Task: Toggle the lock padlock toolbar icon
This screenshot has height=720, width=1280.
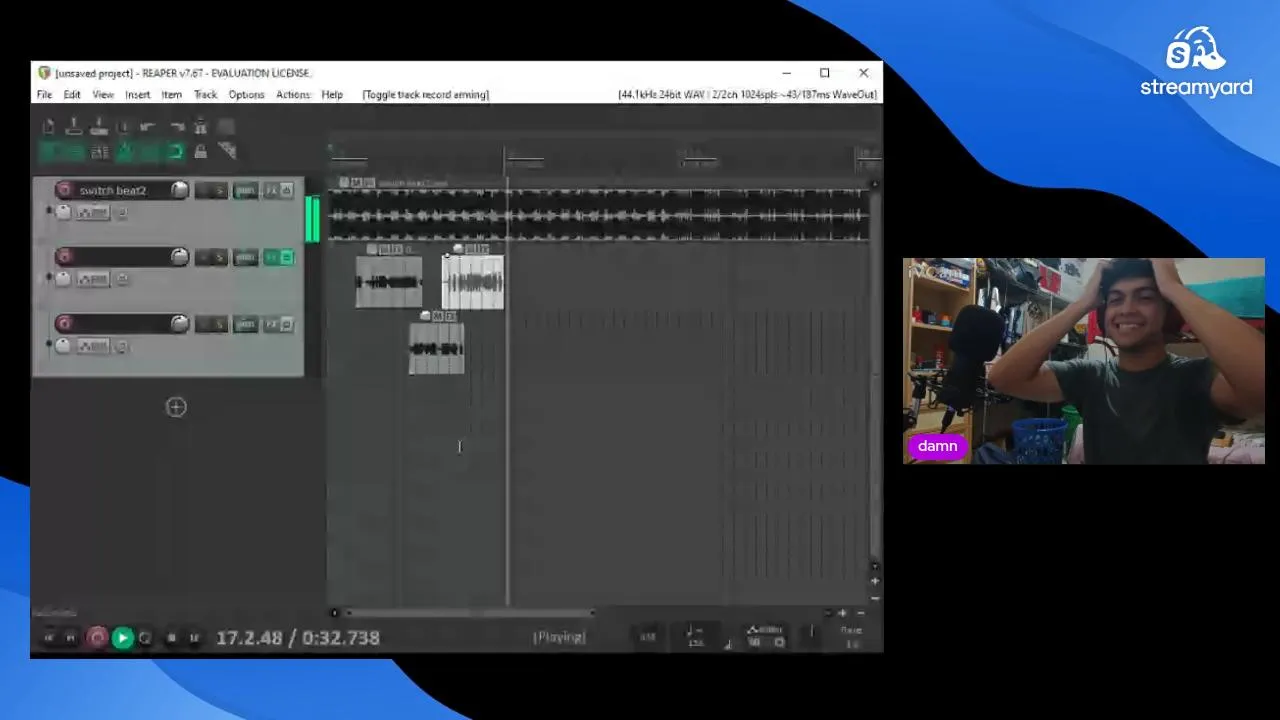Action: tap(200, 152)
